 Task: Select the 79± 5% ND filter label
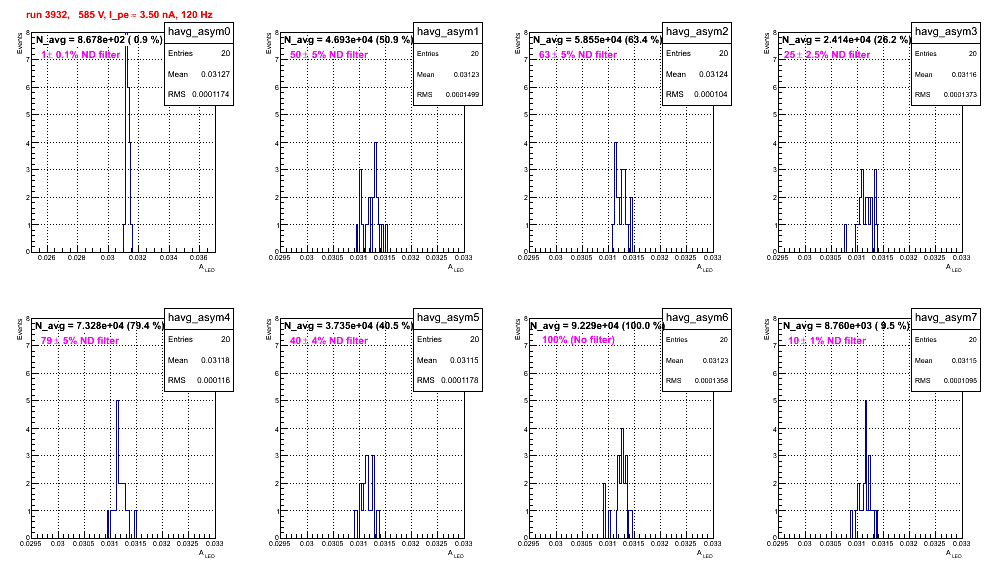click(80, 341)
